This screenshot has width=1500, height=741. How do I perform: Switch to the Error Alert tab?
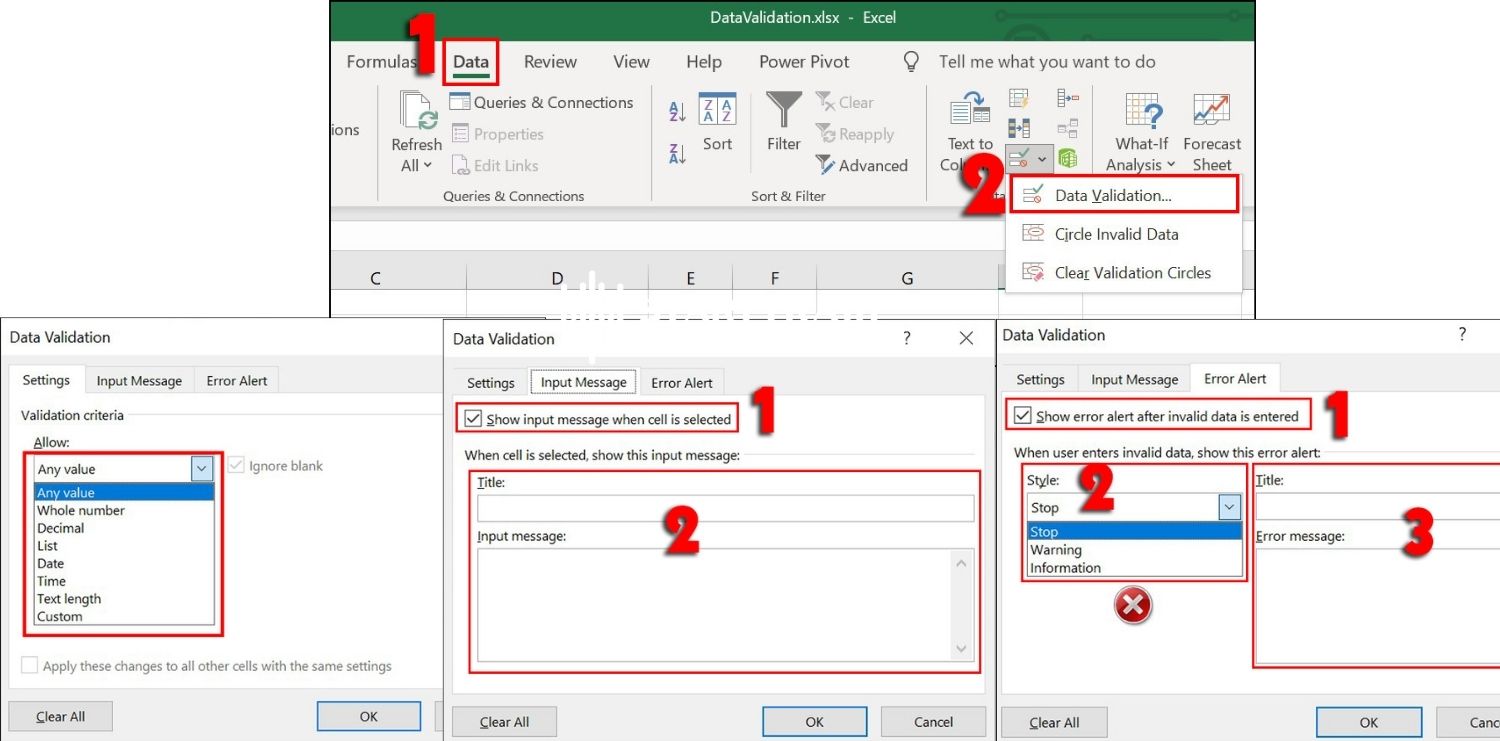(1235, 378)
